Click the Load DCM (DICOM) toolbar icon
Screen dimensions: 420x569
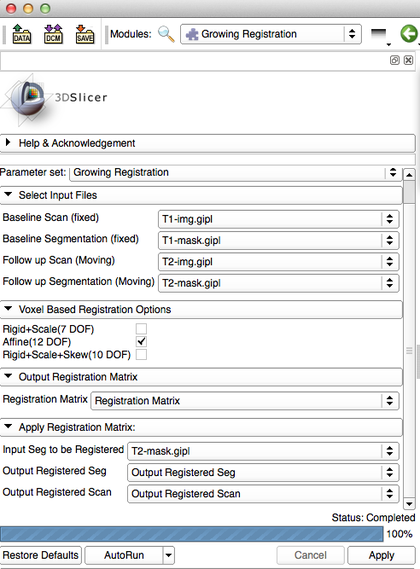(53, 34)
